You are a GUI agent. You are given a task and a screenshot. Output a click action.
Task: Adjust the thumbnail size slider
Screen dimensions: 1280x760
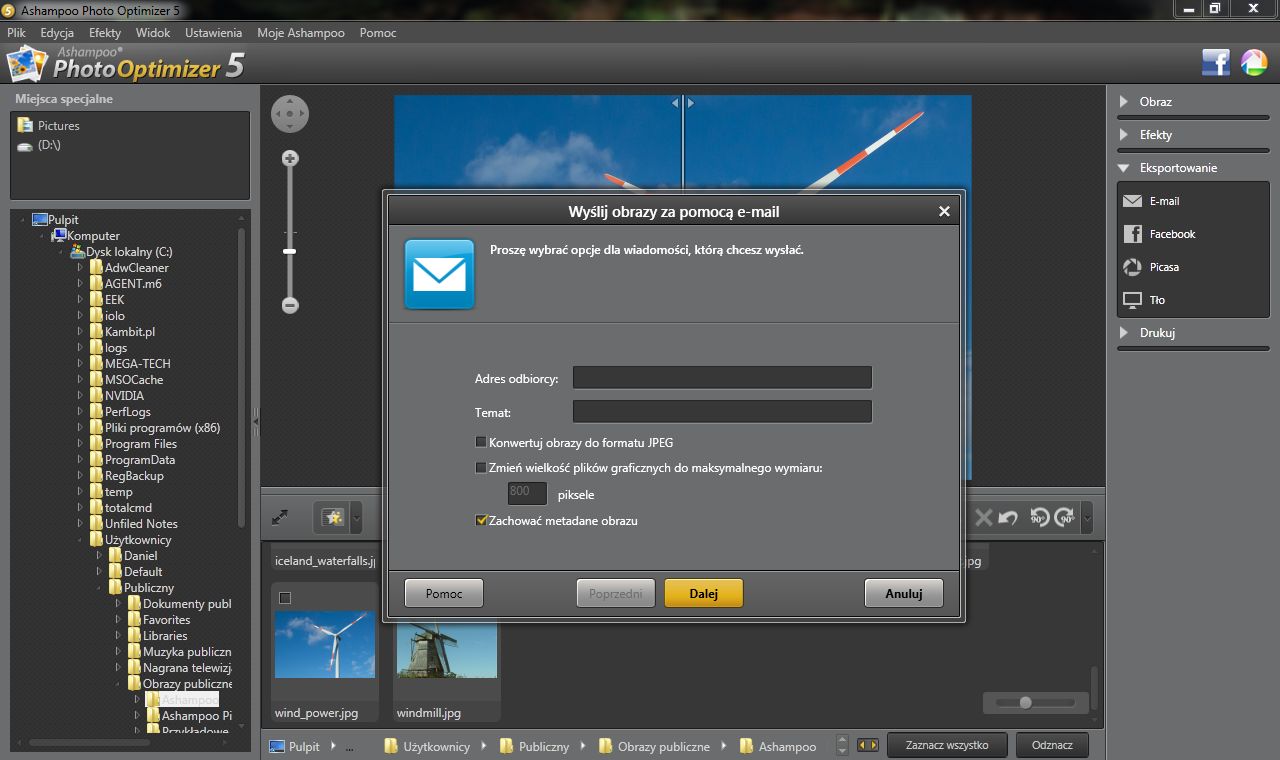tap(1025, 703)
